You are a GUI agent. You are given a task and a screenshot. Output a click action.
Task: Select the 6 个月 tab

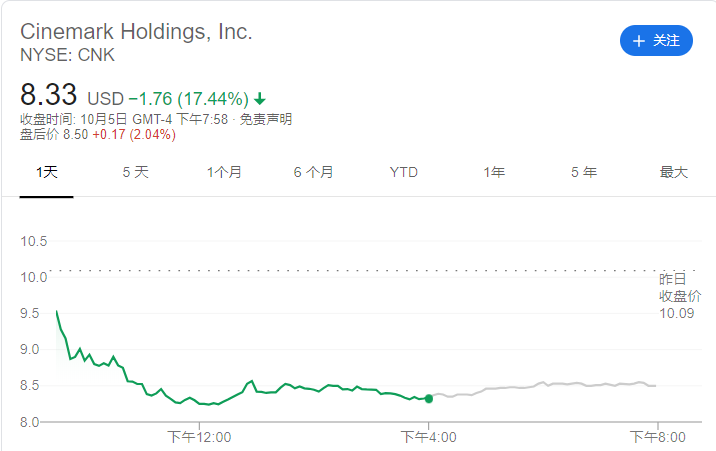313,172
